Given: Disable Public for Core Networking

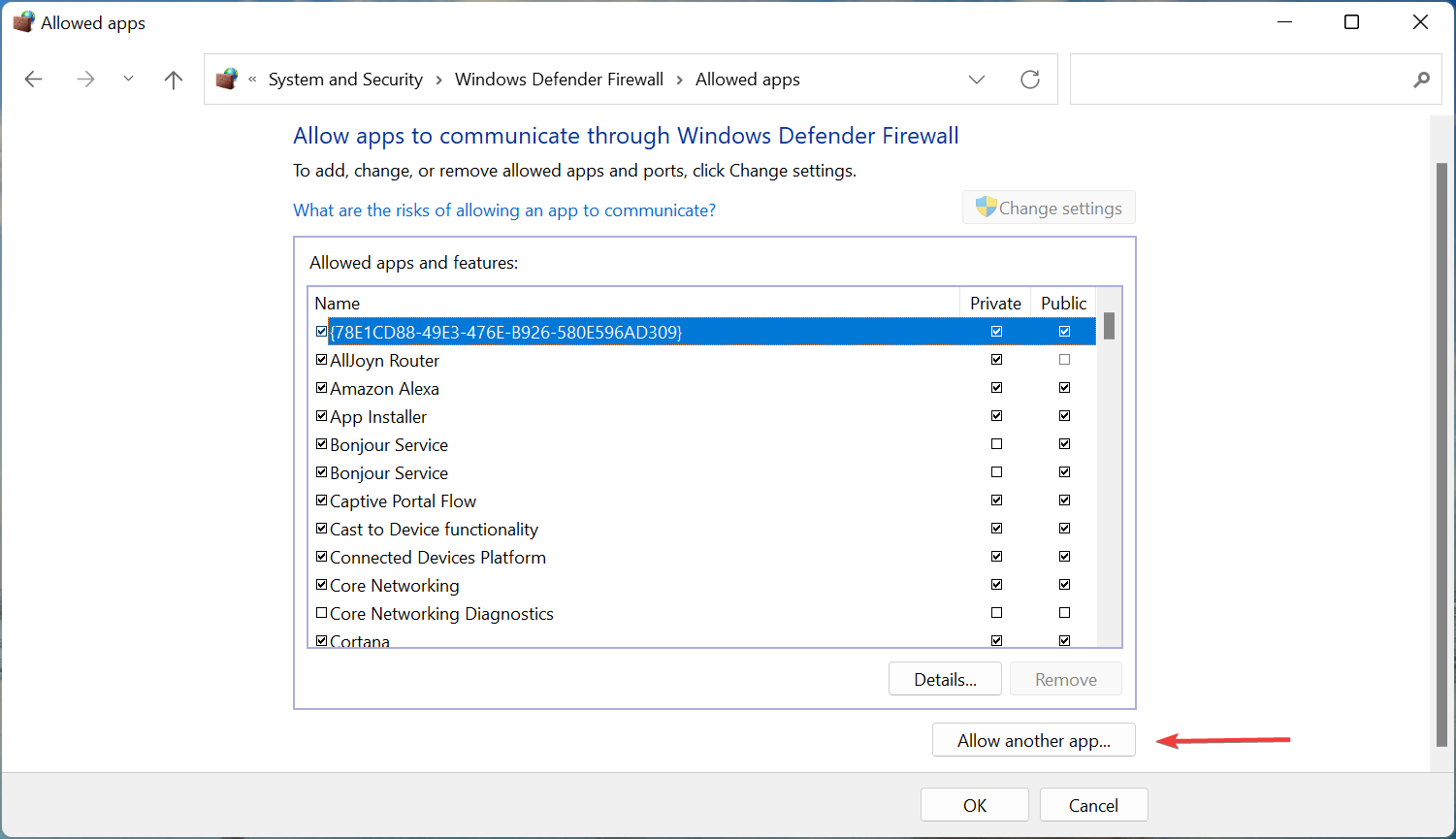Looking at the screenshot, I should [x=1064, y=585].
